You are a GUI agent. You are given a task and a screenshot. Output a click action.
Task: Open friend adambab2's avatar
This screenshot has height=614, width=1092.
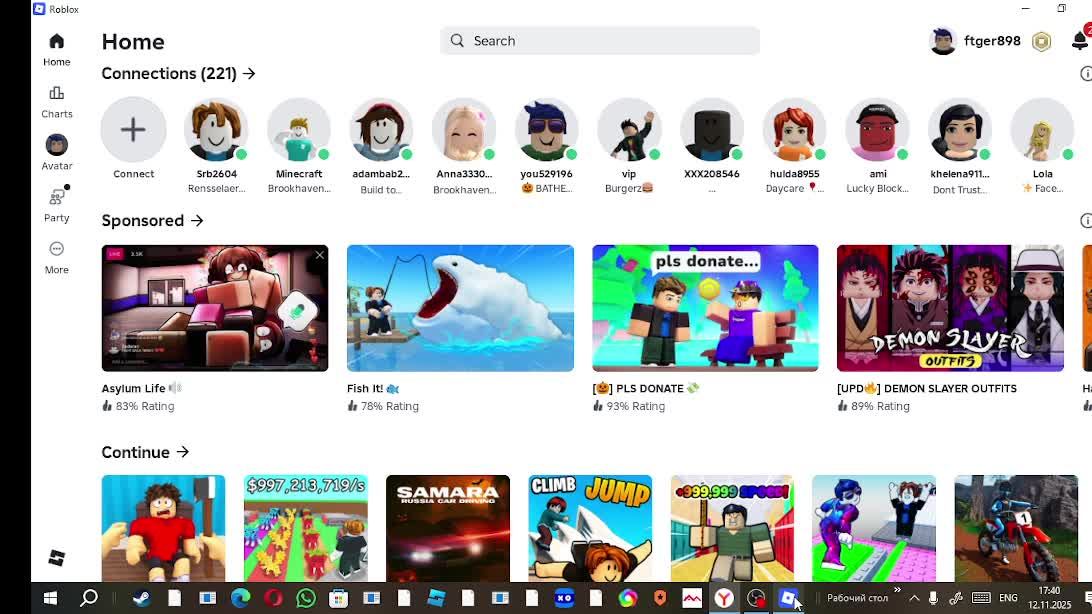381,130
